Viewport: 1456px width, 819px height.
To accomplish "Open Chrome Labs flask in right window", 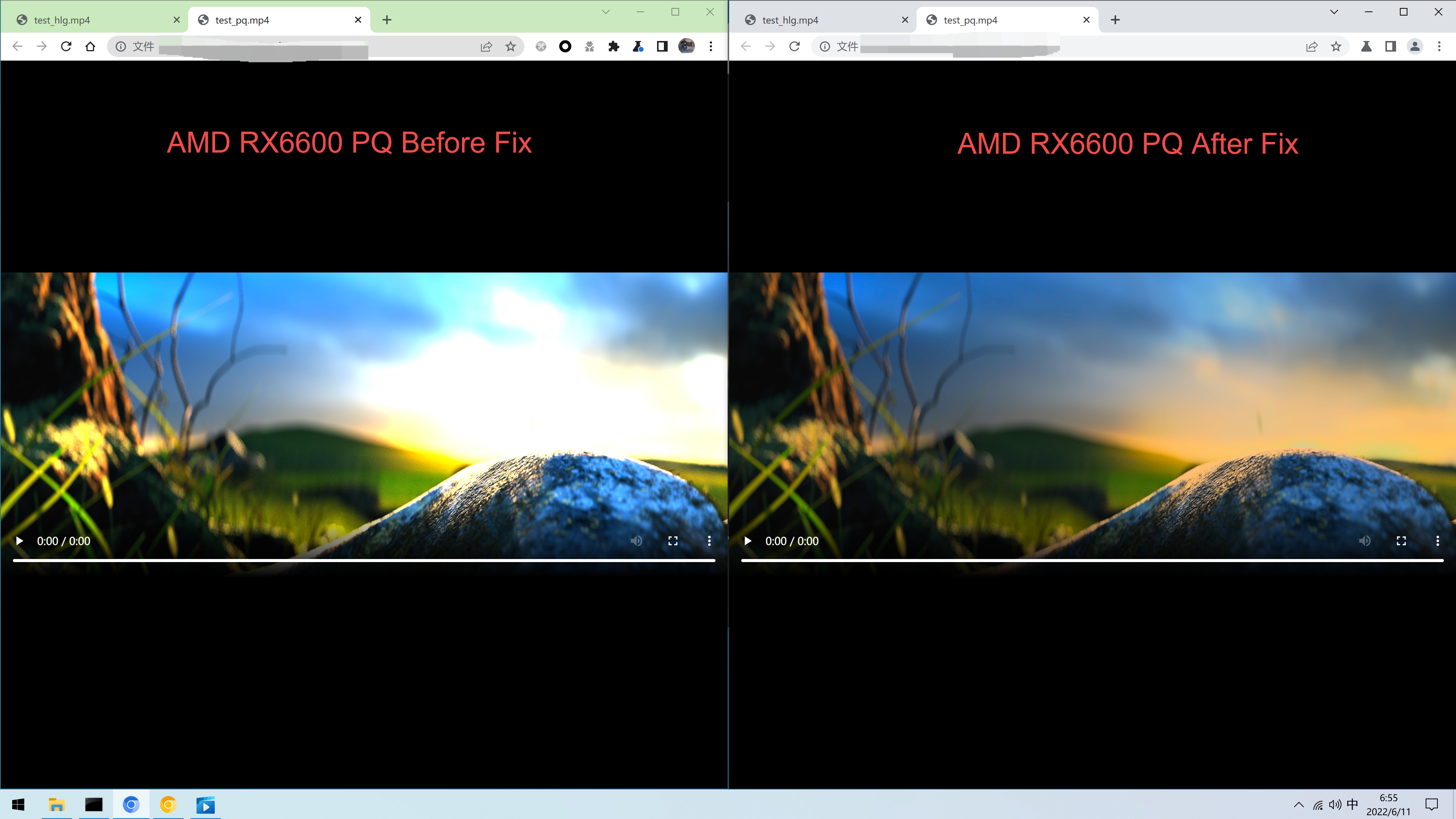I will coord(1366,46).
